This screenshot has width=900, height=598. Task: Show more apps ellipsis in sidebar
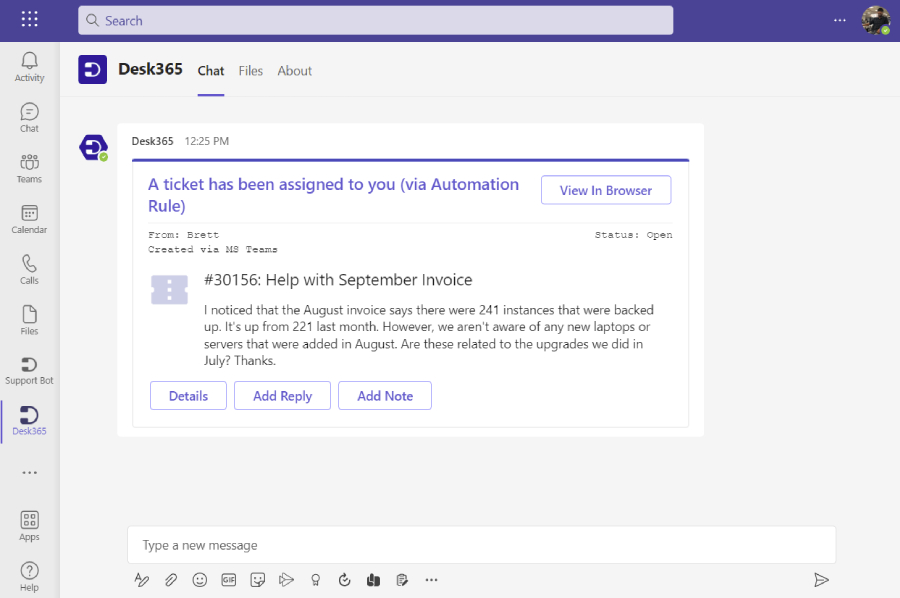(x=29, y=473)
